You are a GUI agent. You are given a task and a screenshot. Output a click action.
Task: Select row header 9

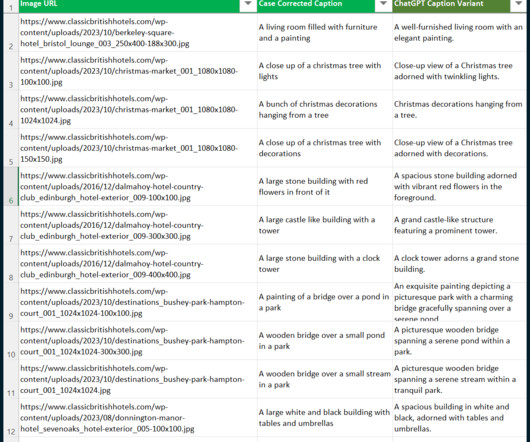pos(11,302)
